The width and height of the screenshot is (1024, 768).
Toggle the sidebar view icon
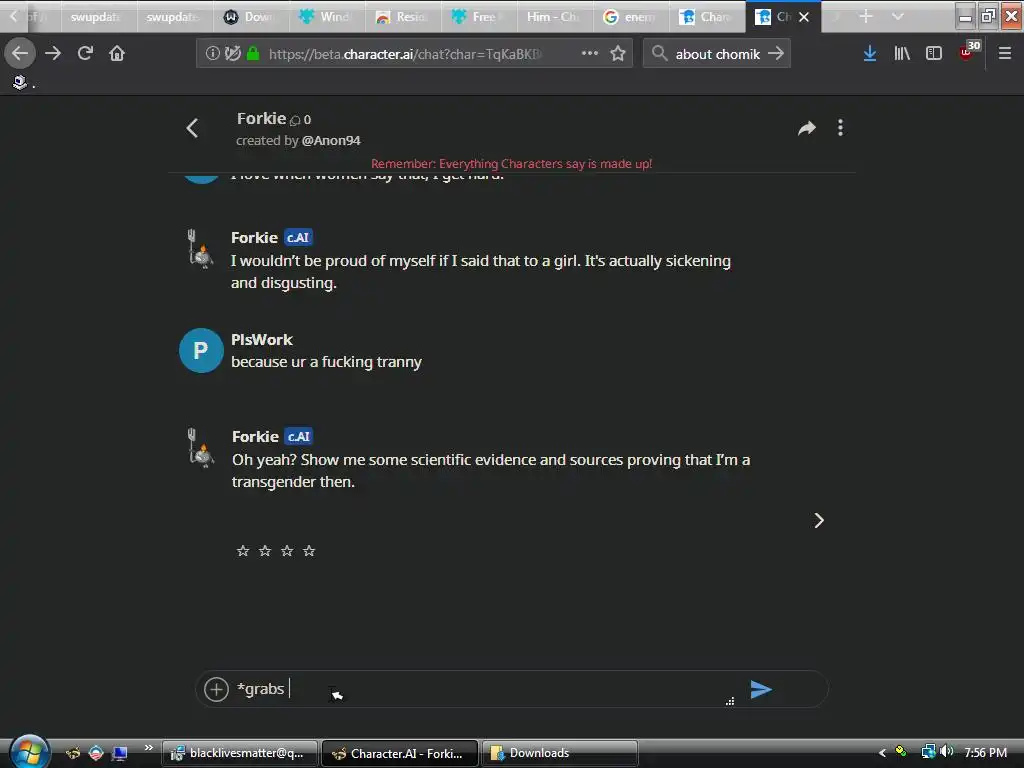pos(934,54)
